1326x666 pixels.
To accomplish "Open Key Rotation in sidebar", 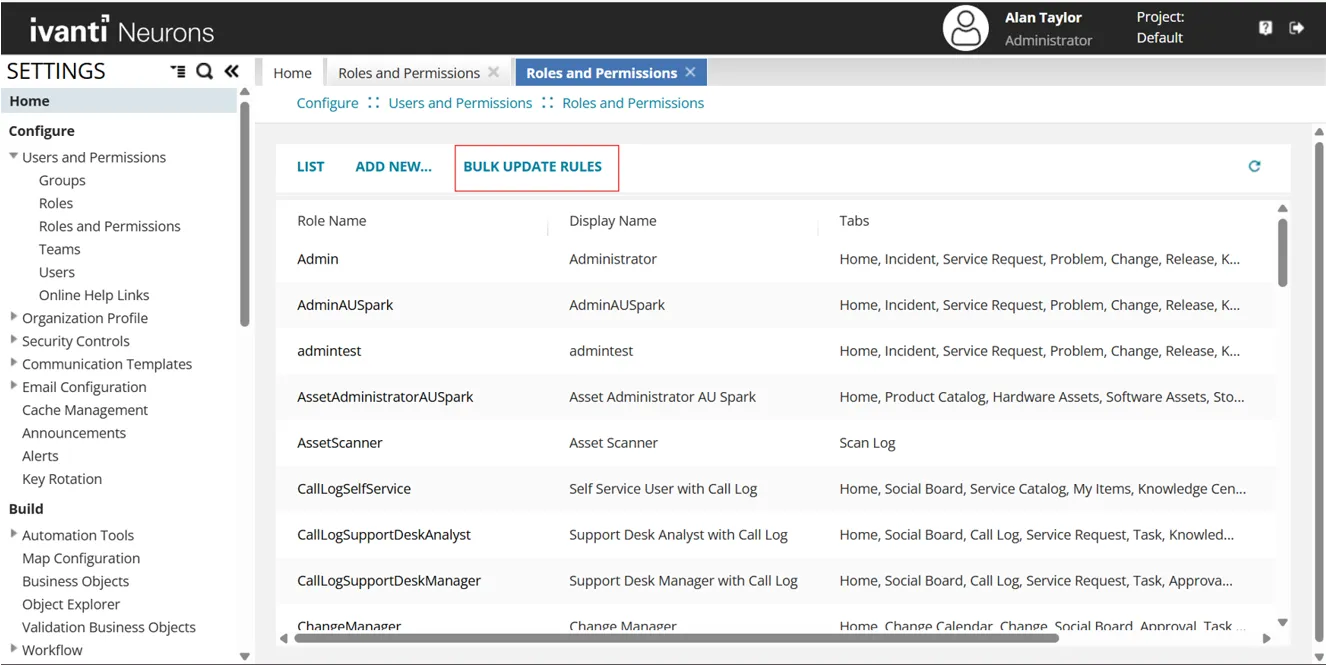I will [x=62, y=479].
